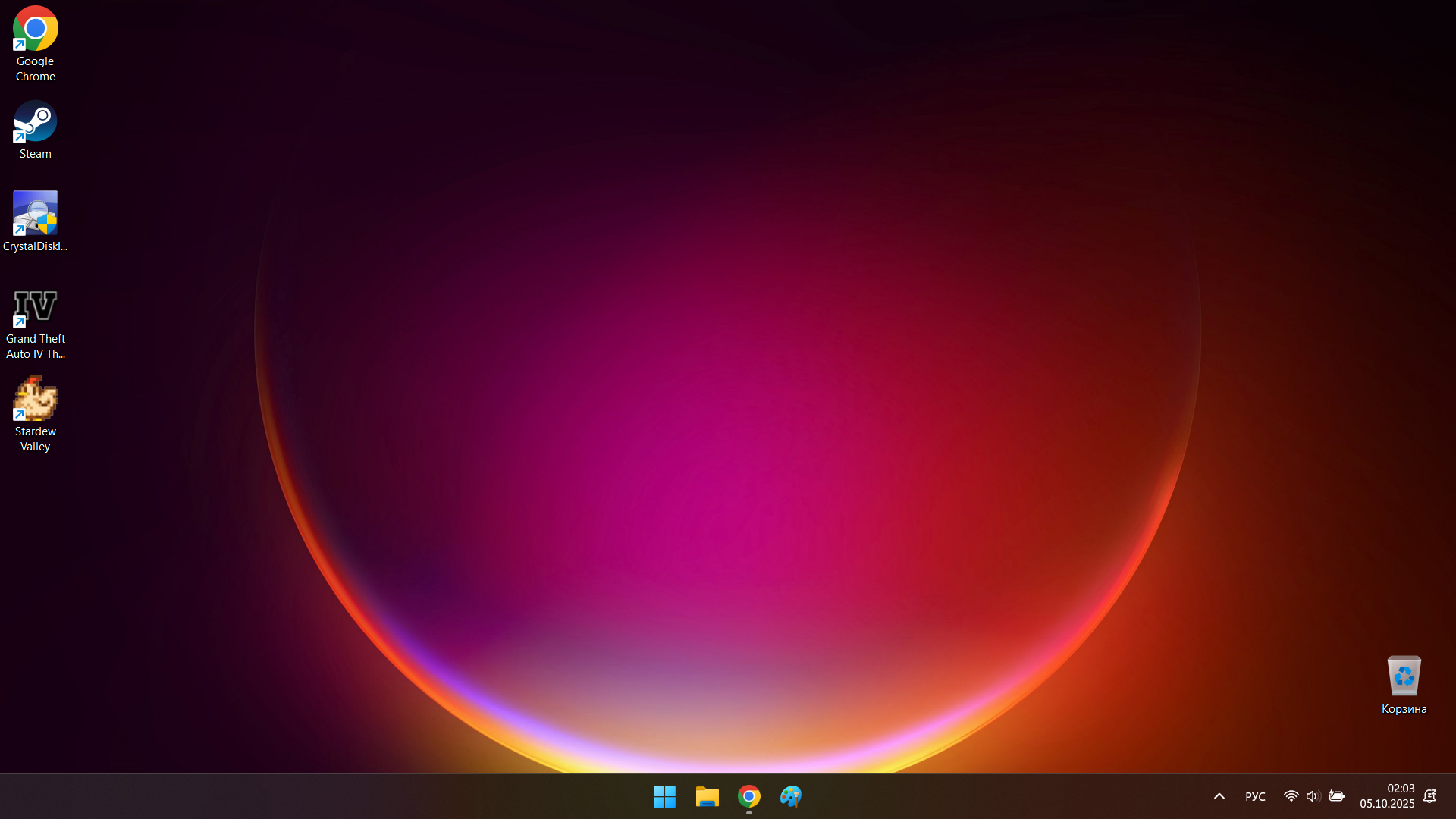Select the Google Chrome desktop shortcut icon

coord(35,29)
